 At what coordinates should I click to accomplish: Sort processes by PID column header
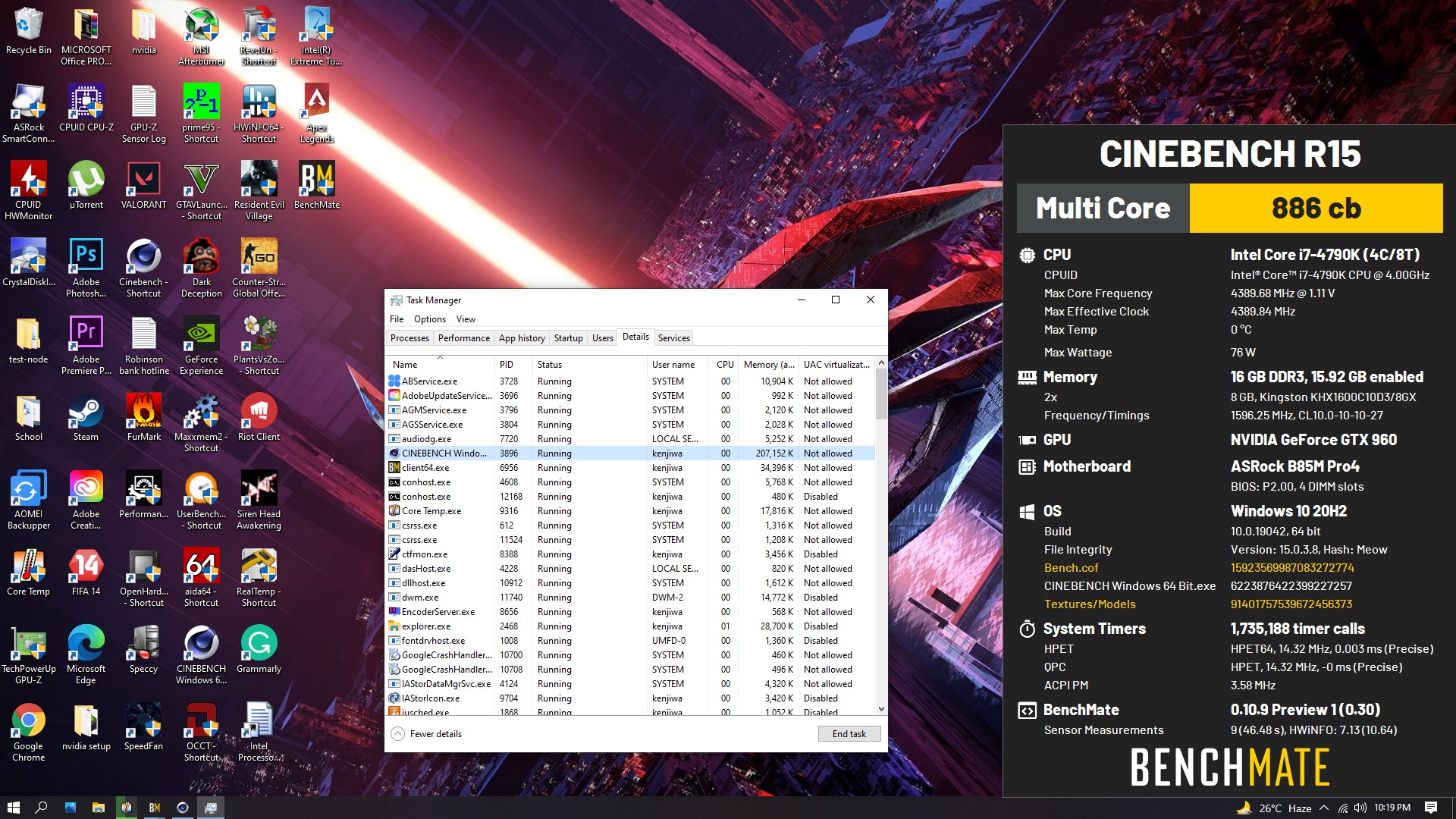tap(512, 365)
